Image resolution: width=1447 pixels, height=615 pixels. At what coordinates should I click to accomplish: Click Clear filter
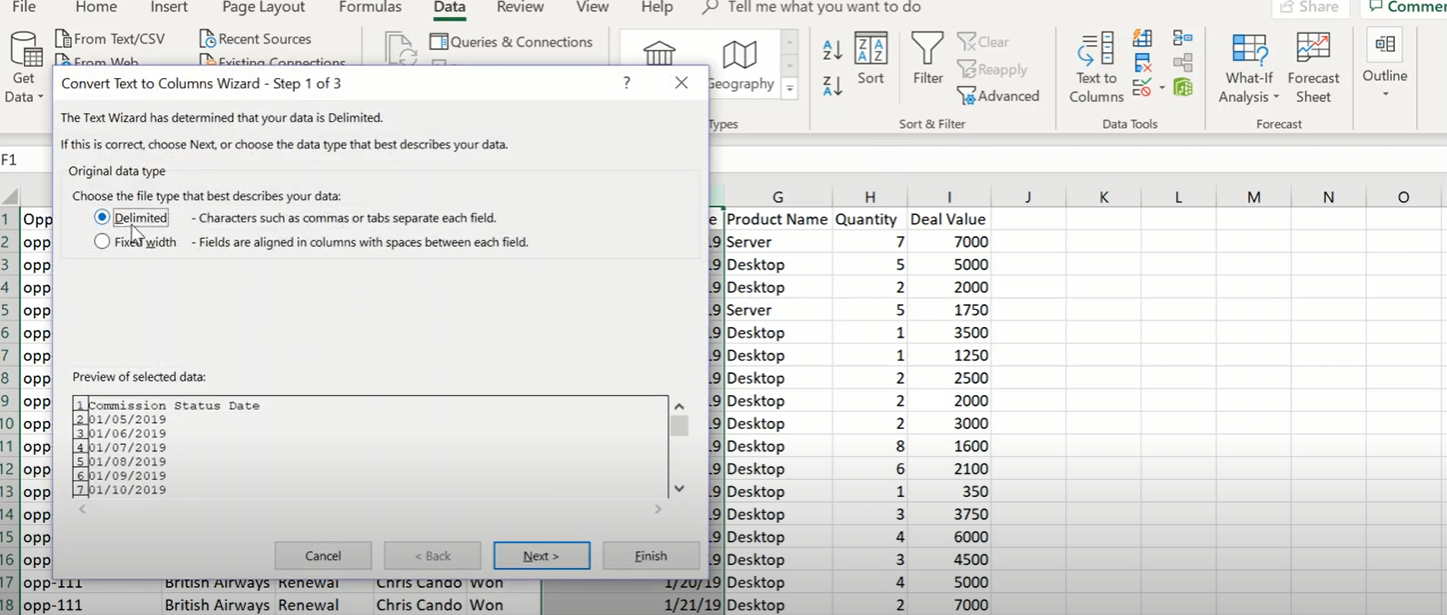click(983, 42)
